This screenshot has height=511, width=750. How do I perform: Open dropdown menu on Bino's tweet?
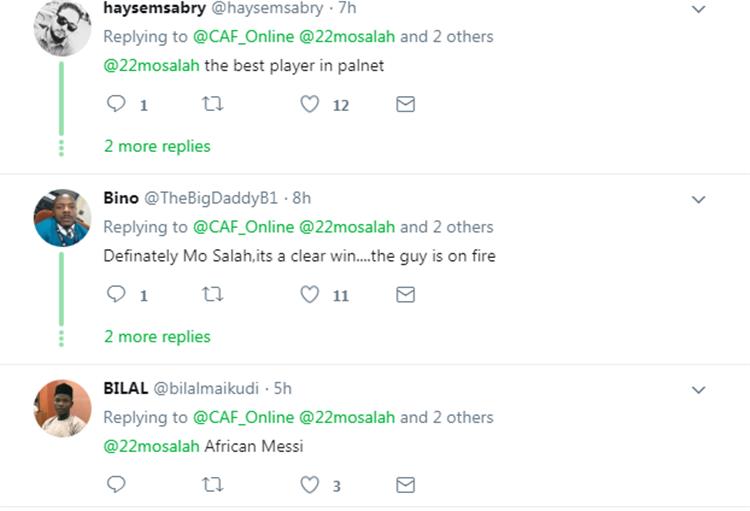(x=699, y=199)
